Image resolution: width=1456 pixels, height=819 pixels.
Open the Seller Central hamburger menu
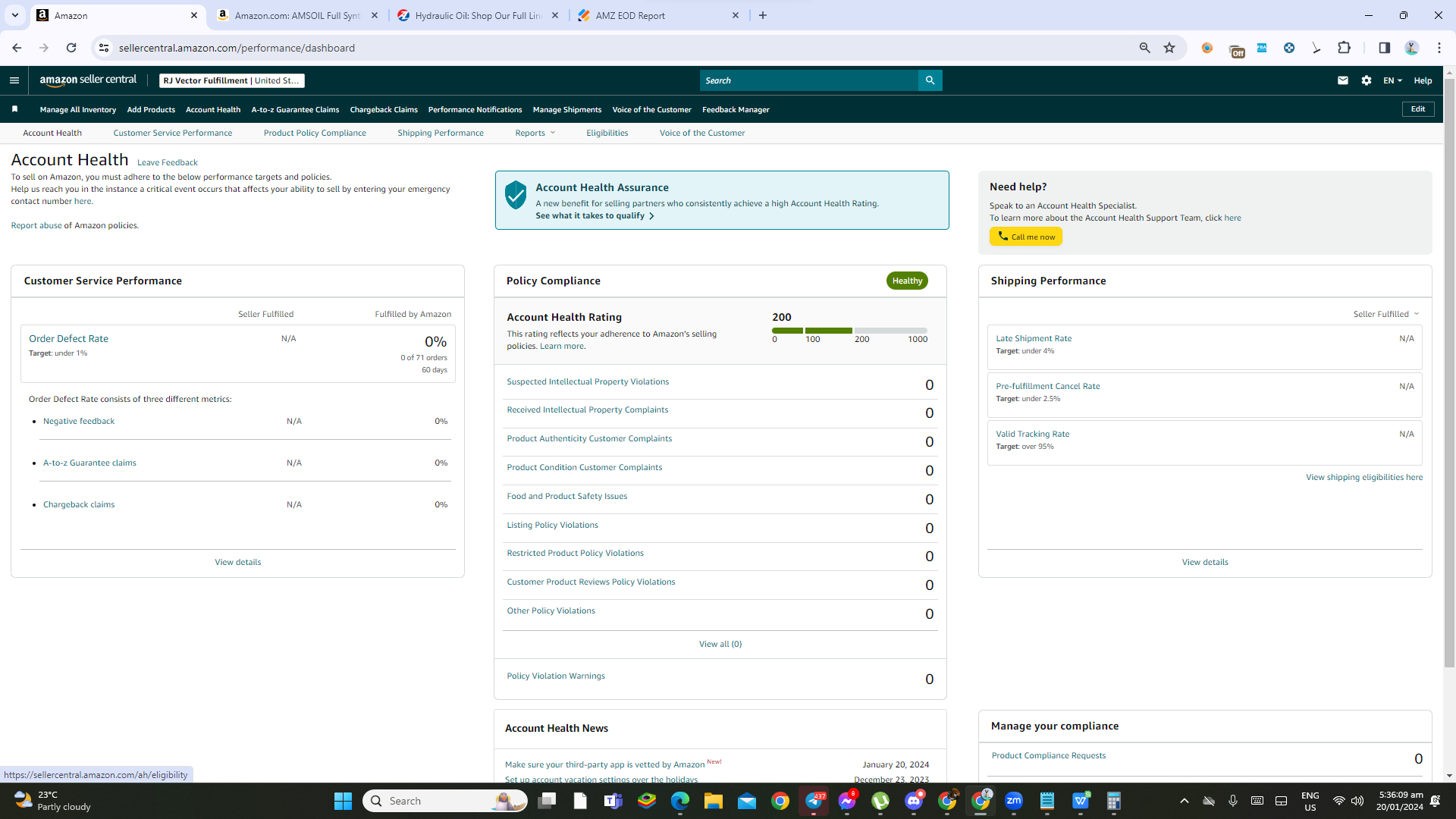tap(14, 80)
